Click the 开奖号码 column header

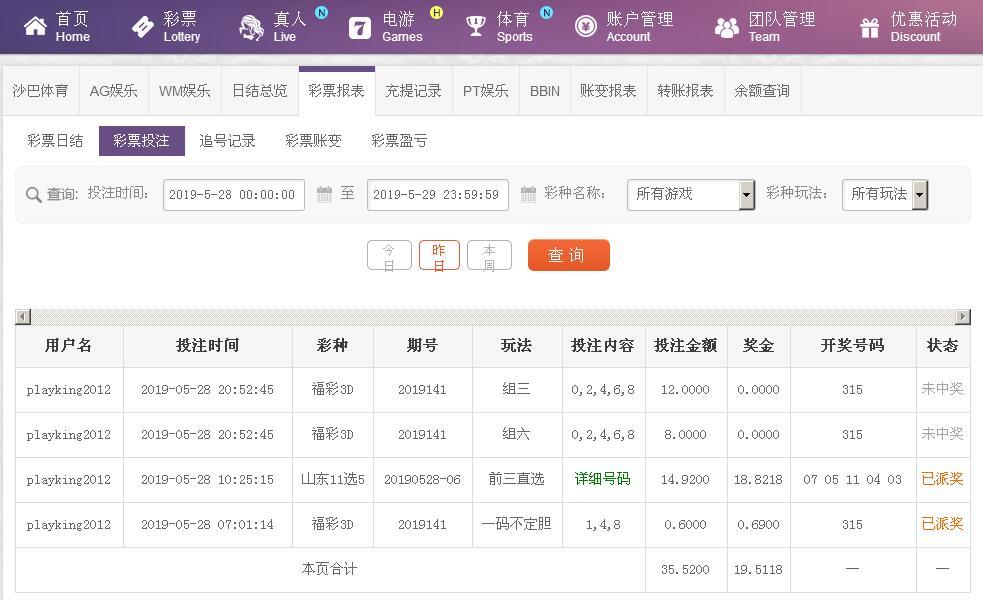pyautogui.click(x=853, y=345)
